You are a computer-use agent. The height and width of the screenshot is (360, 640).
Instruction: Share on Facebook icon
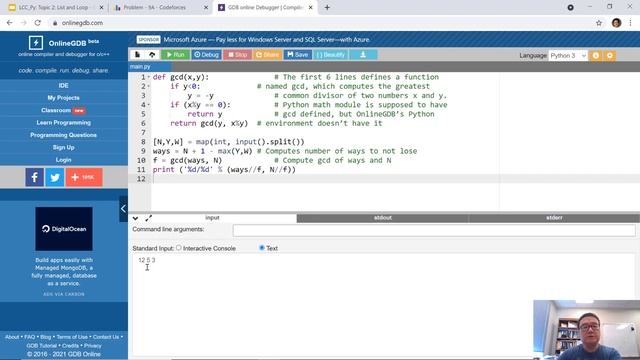click(x=35, y=177)
